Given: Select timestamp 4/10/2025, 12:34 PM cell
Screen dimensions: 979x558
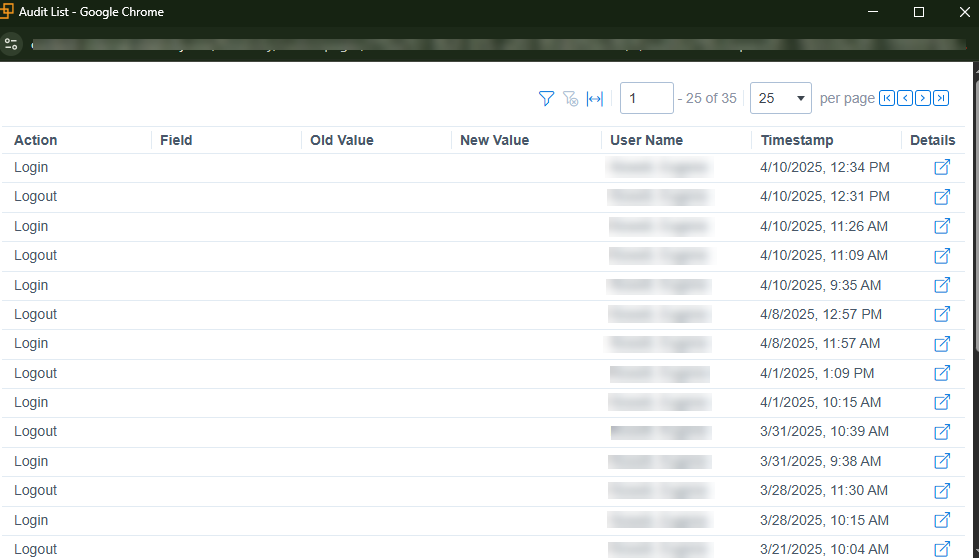Looking at the screenshot, I should tap(825, 167).
